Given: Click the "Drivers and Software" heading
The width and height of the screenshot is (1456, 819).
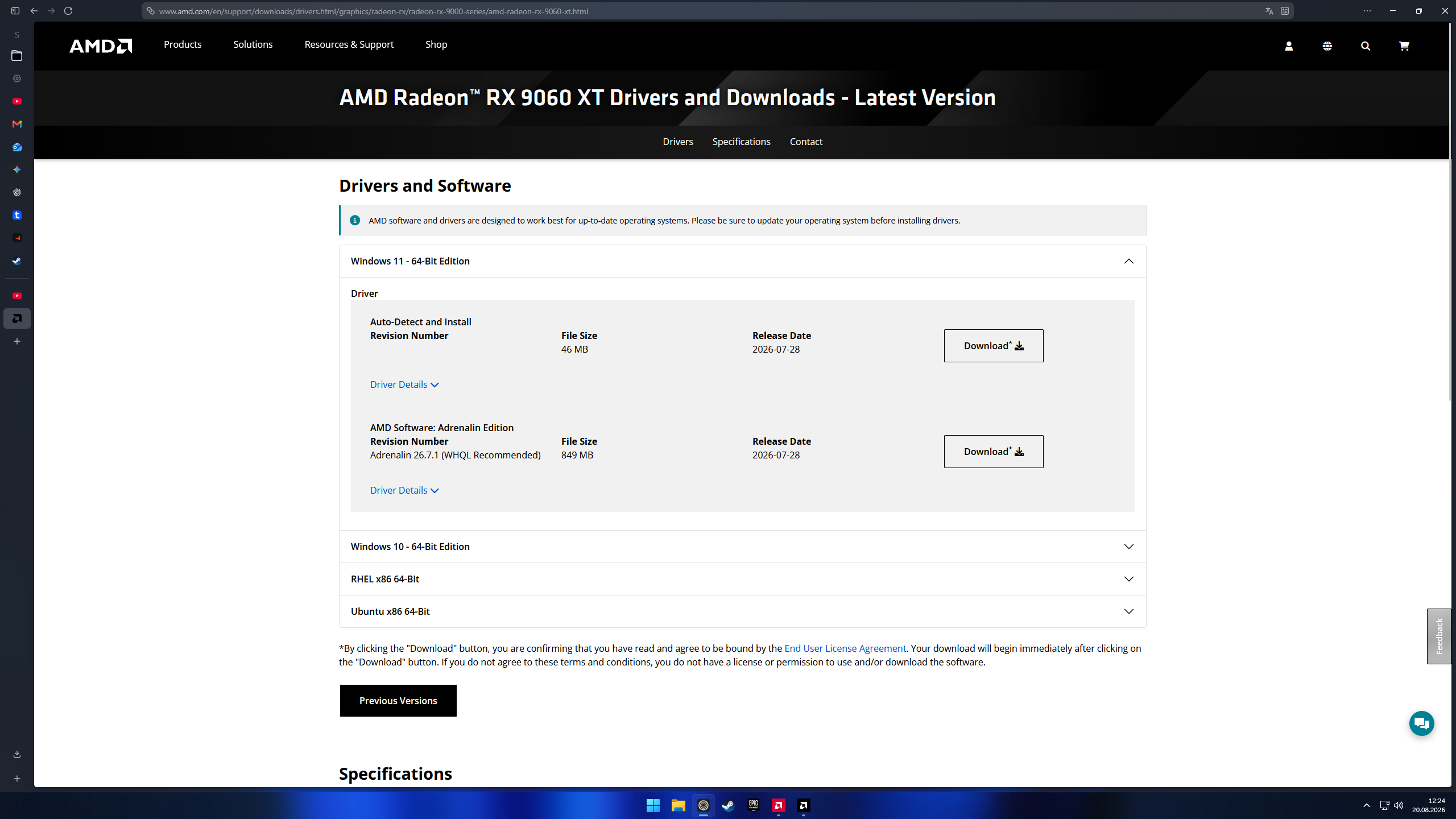Looking at the screenshot, I should 425,186.
